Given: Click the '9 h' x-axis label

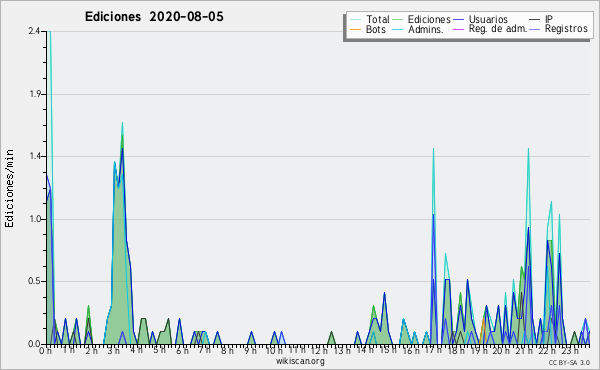Looking at the screenshot, I should [250, 350].
